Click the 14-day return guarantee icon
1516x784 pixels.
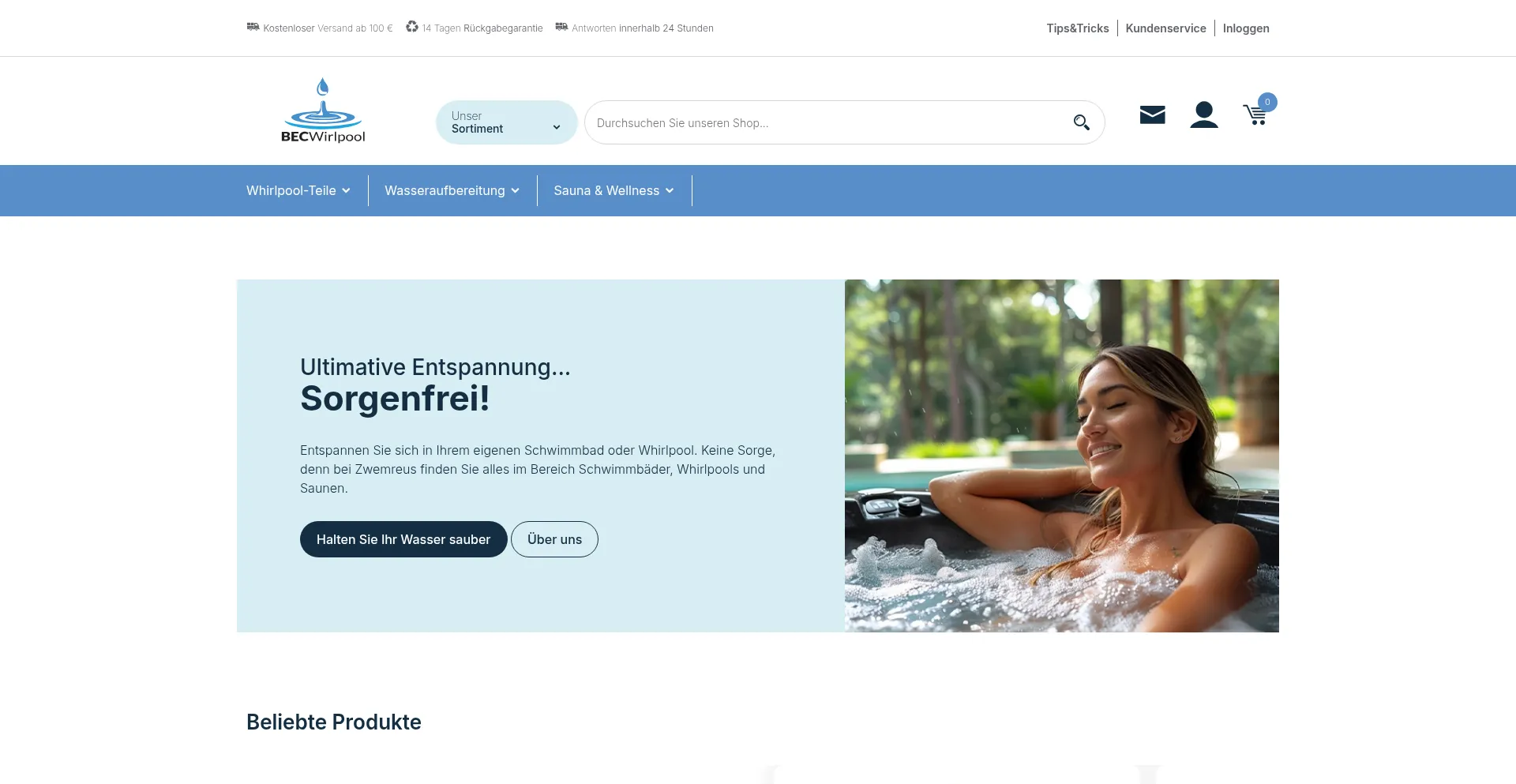pyautogui.click(x=412, y=27)
